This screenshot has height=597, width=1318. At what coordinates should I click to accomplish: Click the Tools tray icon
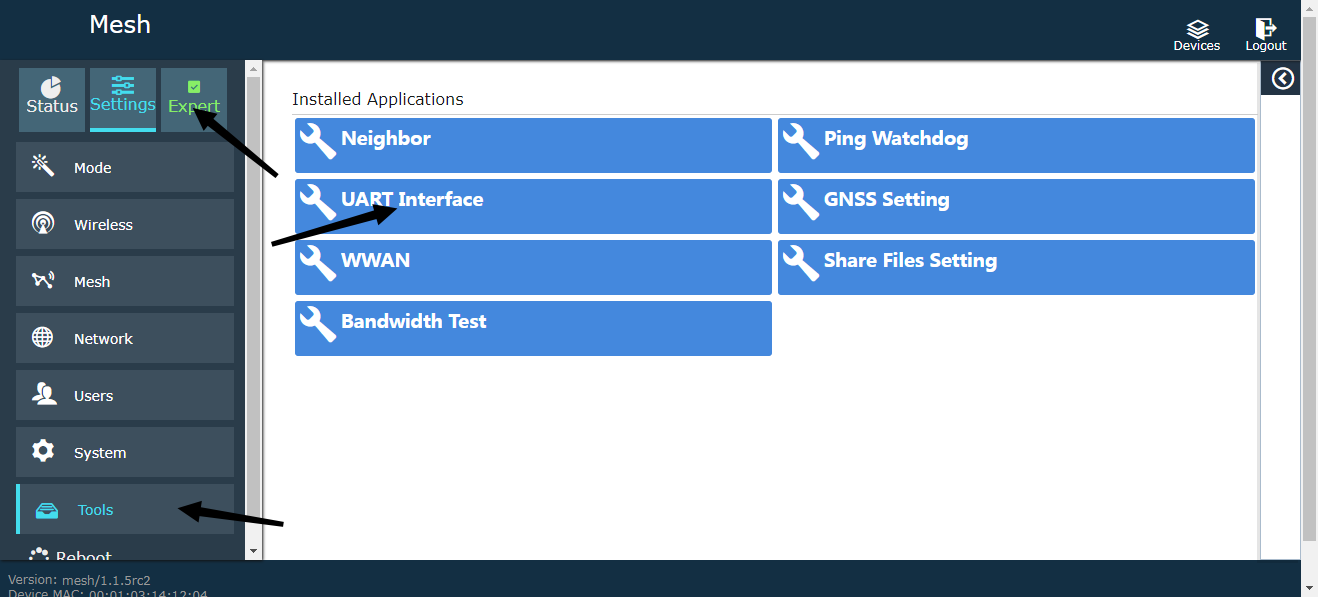46,510
